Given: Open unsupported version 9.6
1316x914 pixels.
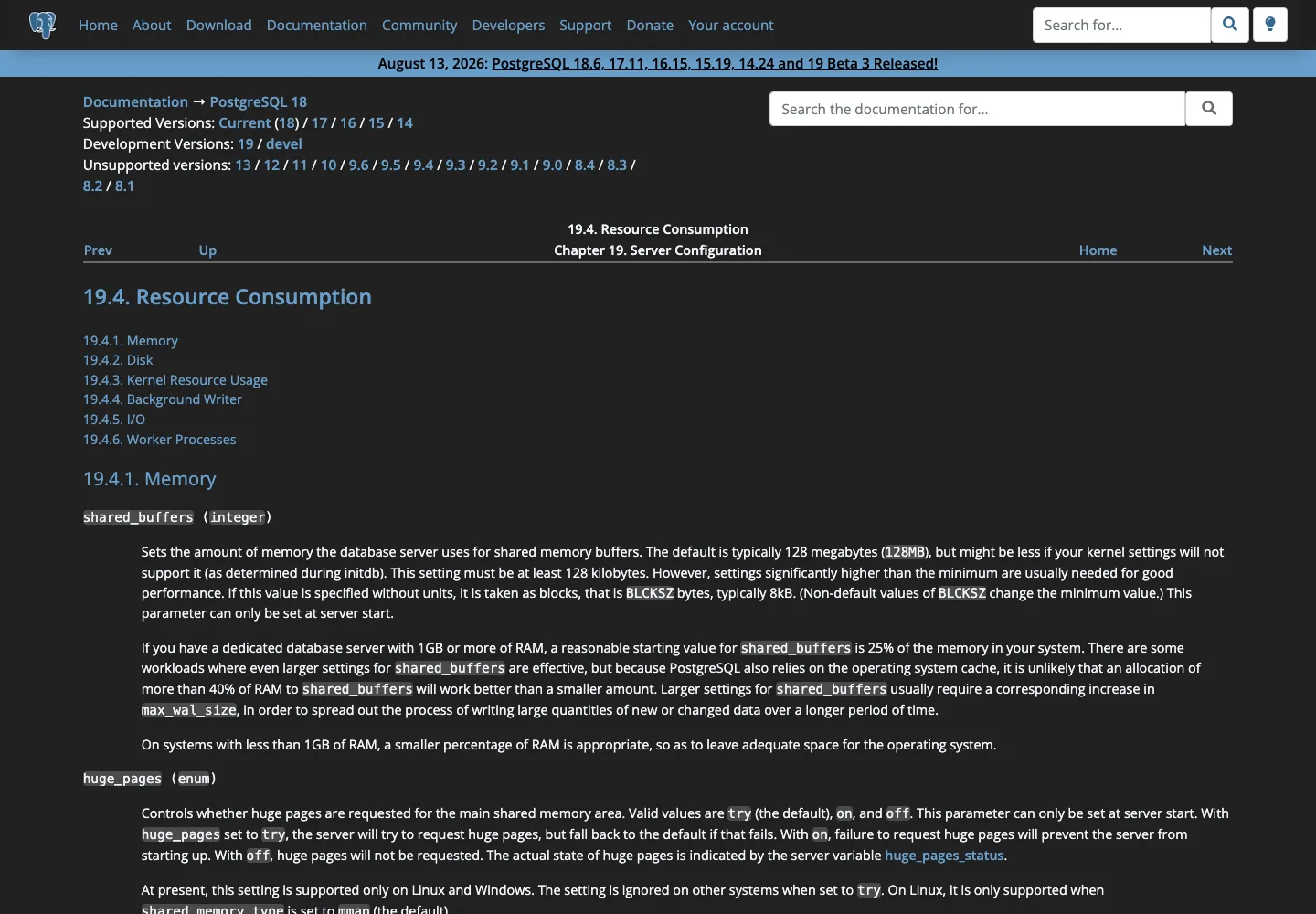Looking at the screenshot, I should (358, 165).
